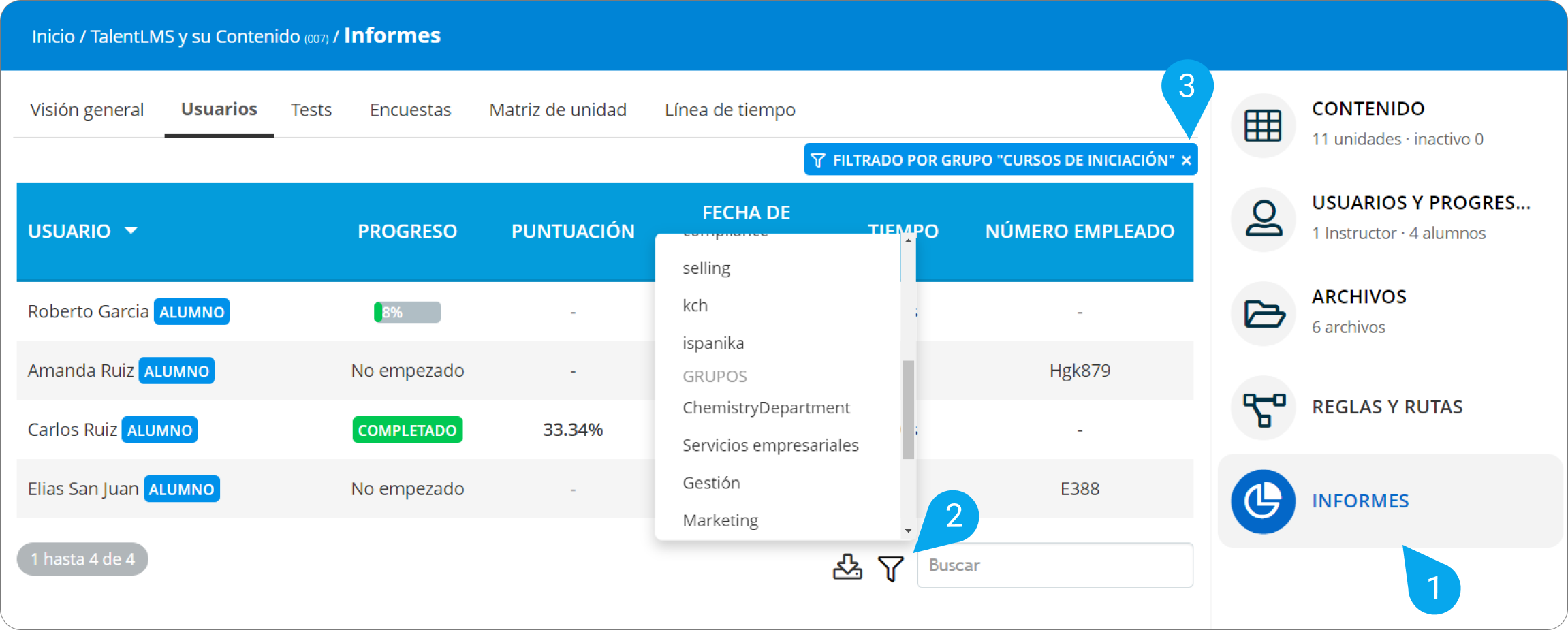Open the Encuestas tab
The image size is (1568, 630).
(x=410, y=110)
